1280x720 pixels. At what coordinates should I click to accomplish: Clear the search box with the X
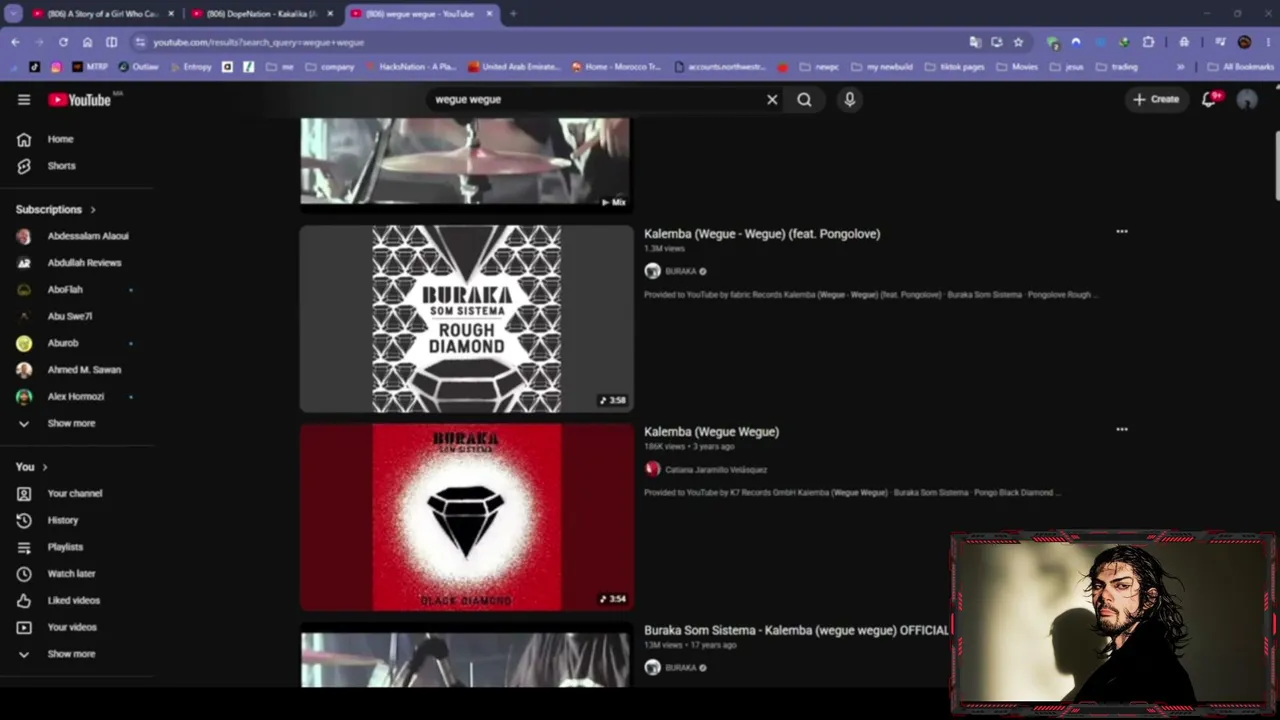click(772, 100)
